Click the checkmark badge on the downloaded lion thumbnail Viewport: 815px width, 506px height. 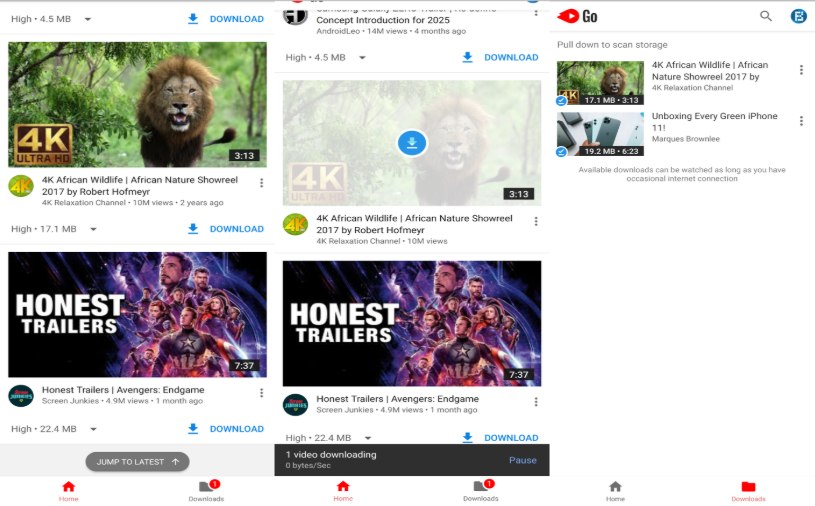[x=562, y=101]
